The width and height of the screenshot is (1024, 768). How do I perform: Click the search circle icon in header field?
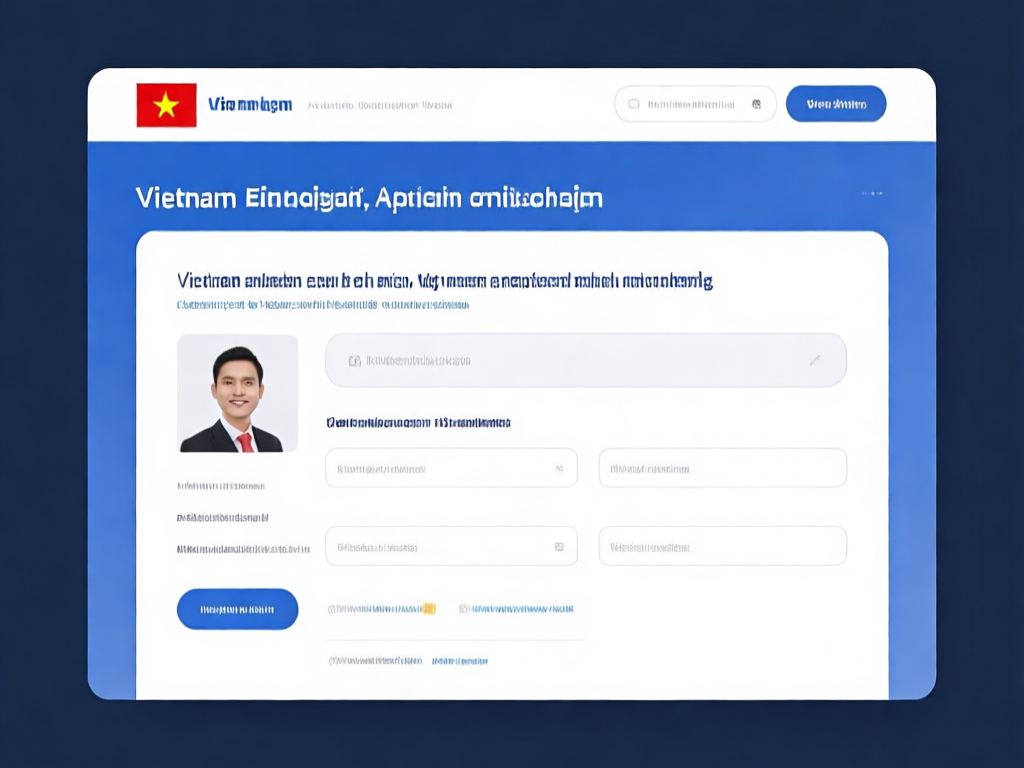pyautogui.click(x=633, y=104)
